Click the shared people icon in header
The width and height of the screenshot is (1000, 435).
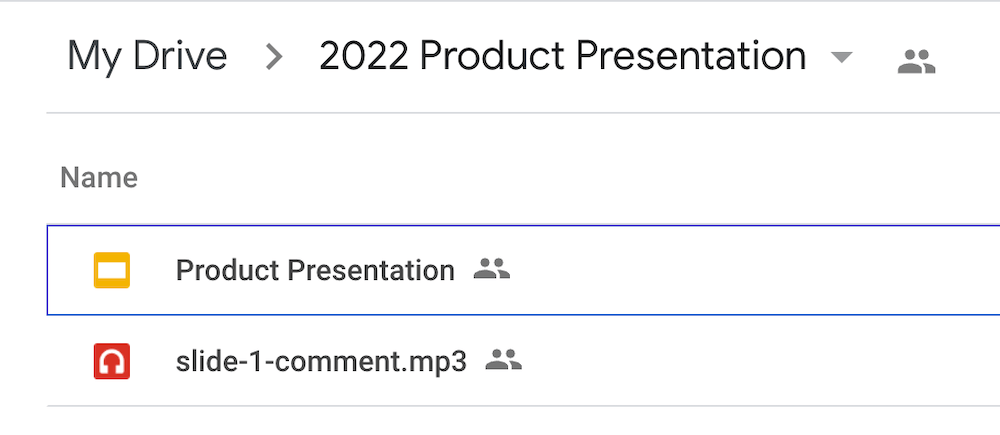tap(916, 62)
